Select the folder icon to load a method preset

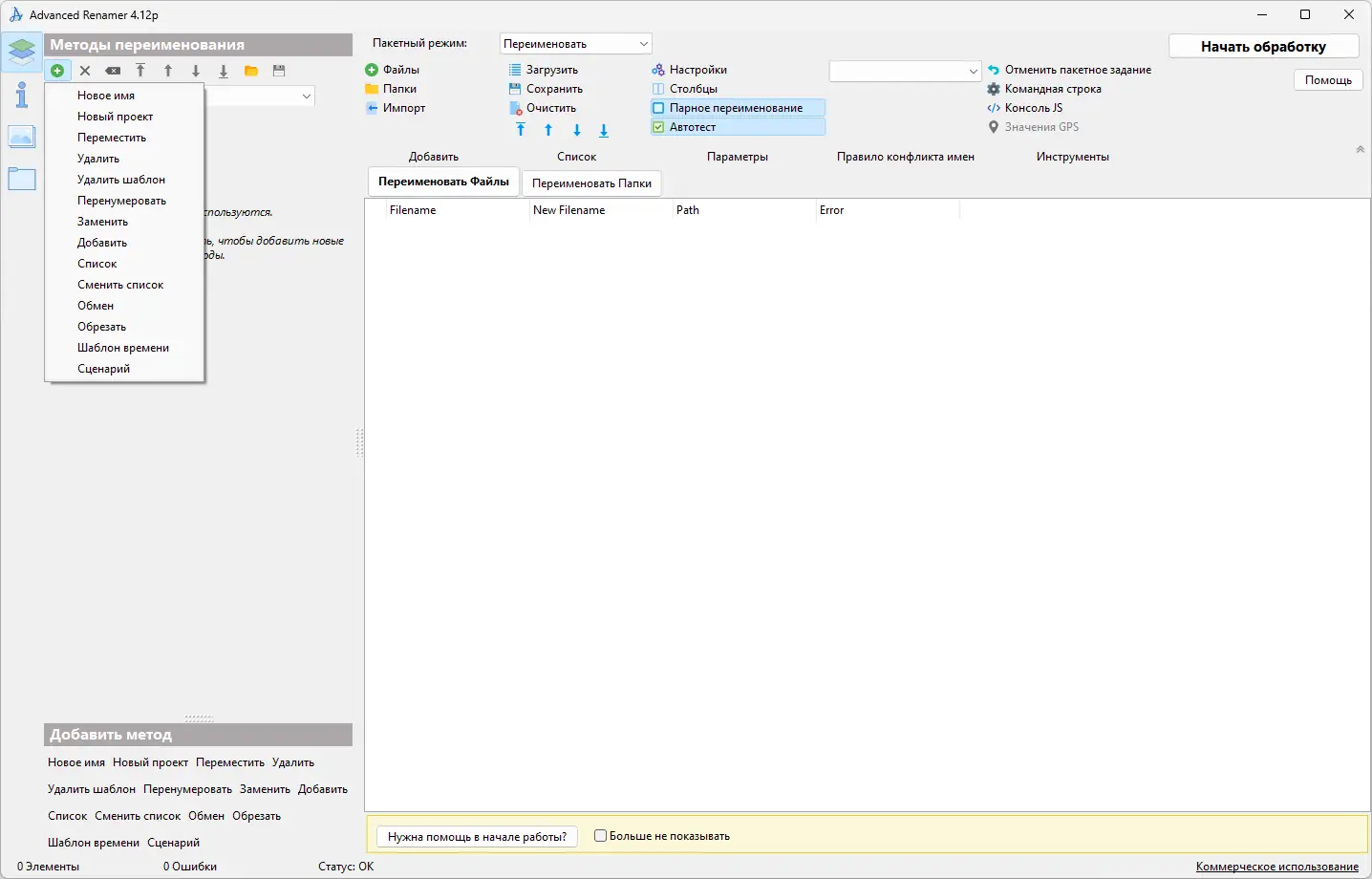point(250,70)
